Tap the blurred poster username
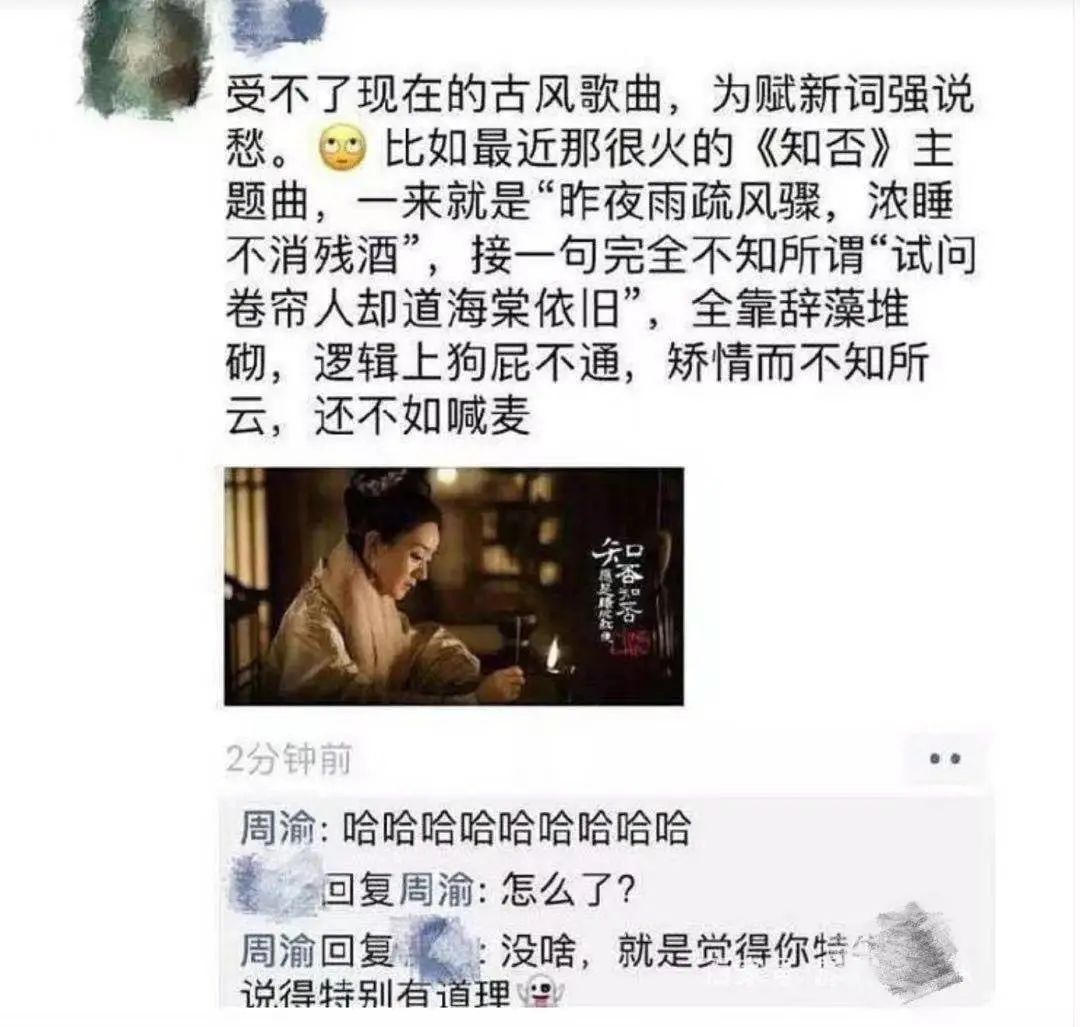 coord(279,24)
